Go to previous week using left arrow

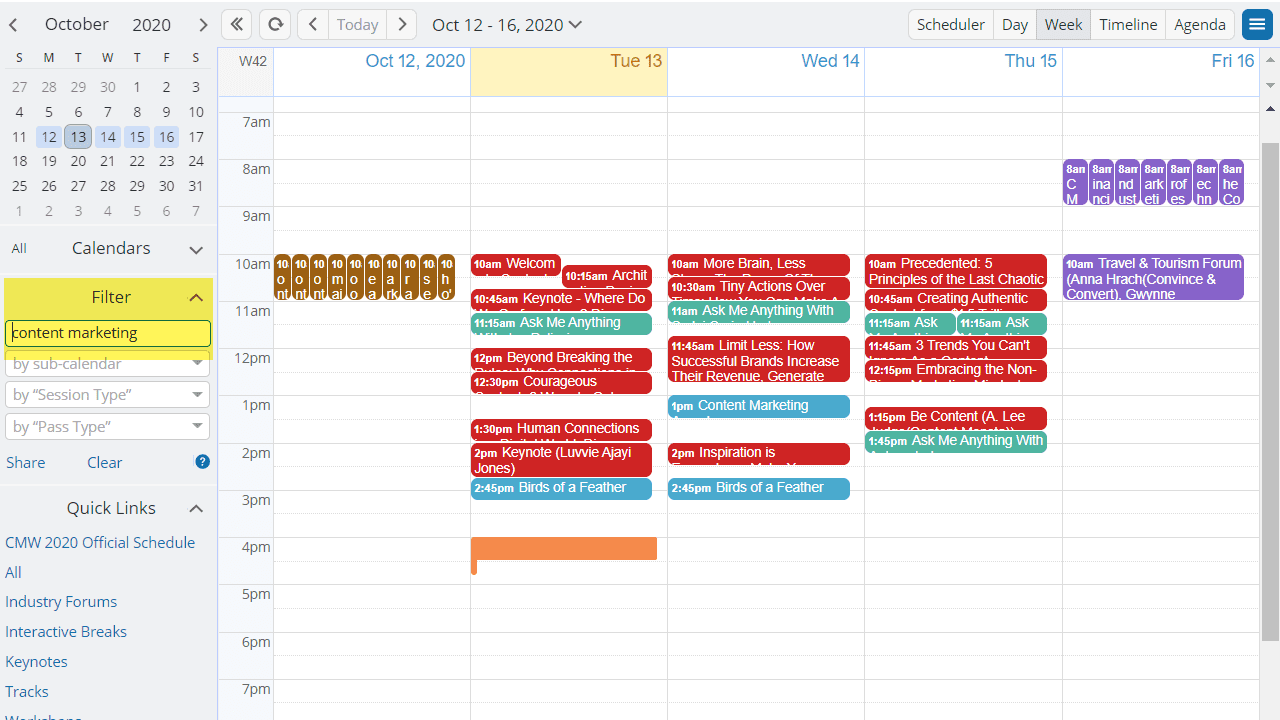[313, 24]
